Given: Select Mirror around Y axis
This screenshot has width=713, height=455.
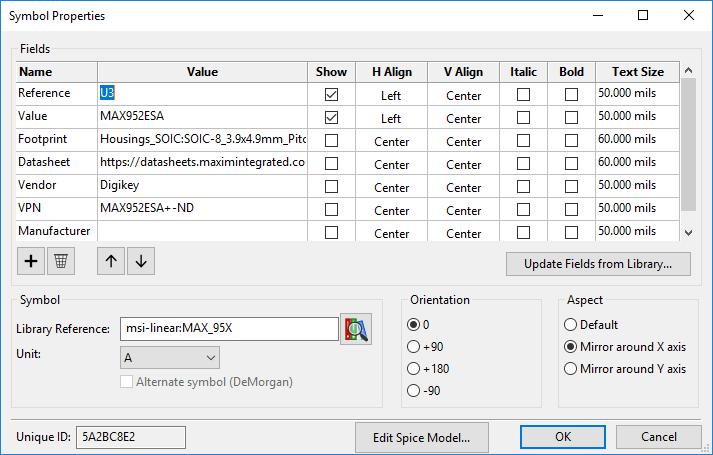Looking at the screenshot, I should point(571,369).
